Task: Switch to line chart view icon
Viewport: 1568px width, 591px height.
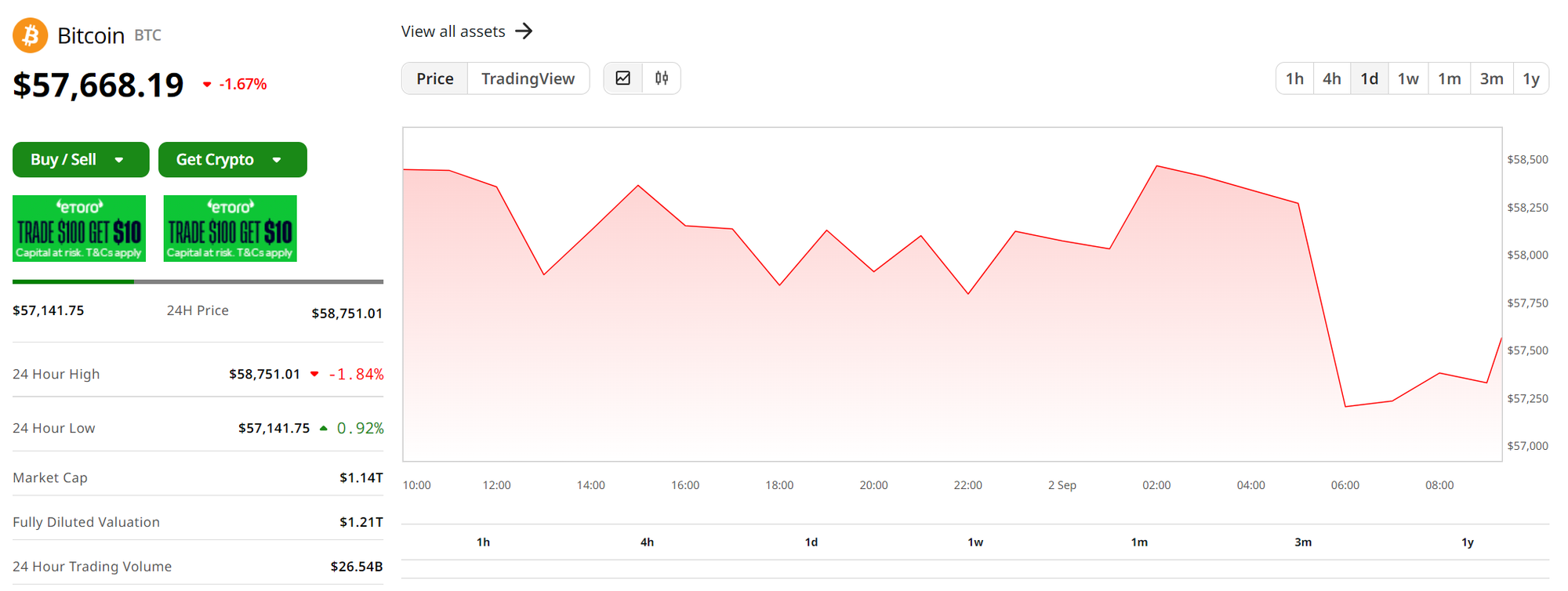Action: click(x=623, y=78)
